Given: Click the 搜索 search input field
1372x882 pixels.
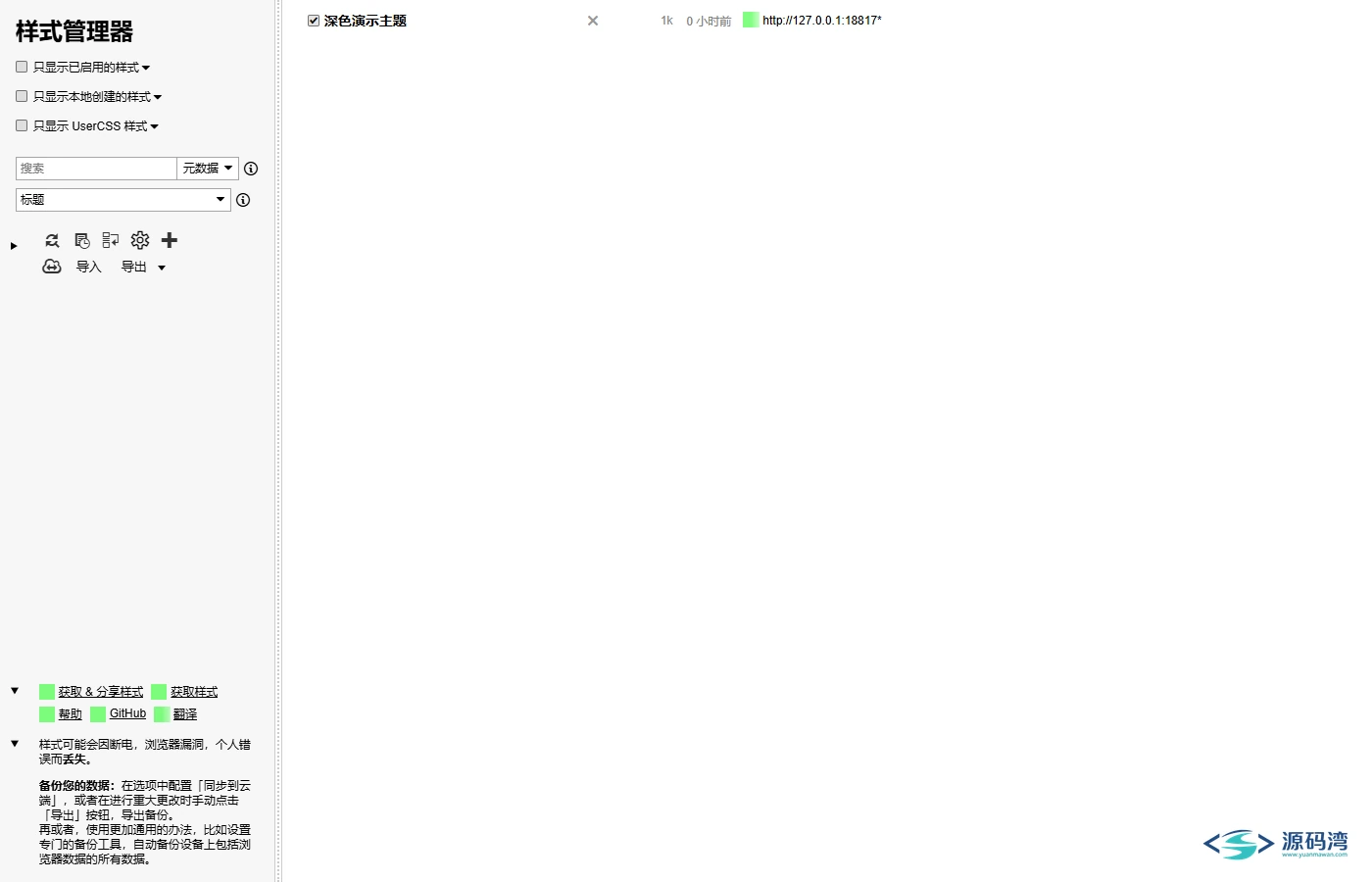Looking at the screenshot, I should [96, 169].
